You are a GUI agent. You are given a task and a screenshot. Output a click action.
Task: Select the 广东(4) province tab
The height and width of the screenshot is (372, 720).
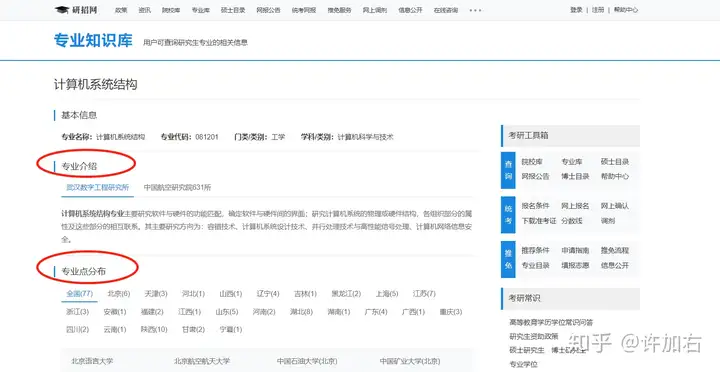click(x=376, y=312)
